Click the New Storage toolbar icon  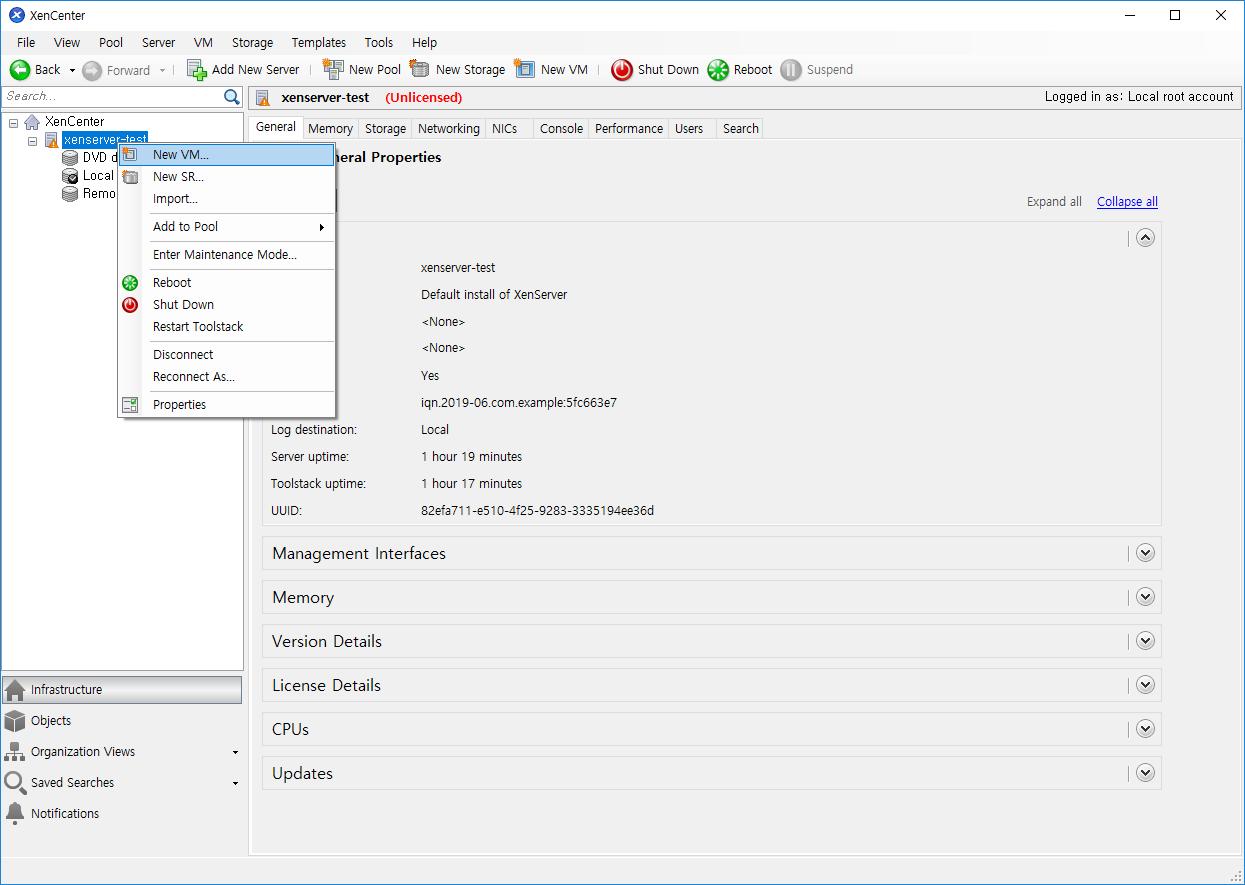[x=420, y=69]
